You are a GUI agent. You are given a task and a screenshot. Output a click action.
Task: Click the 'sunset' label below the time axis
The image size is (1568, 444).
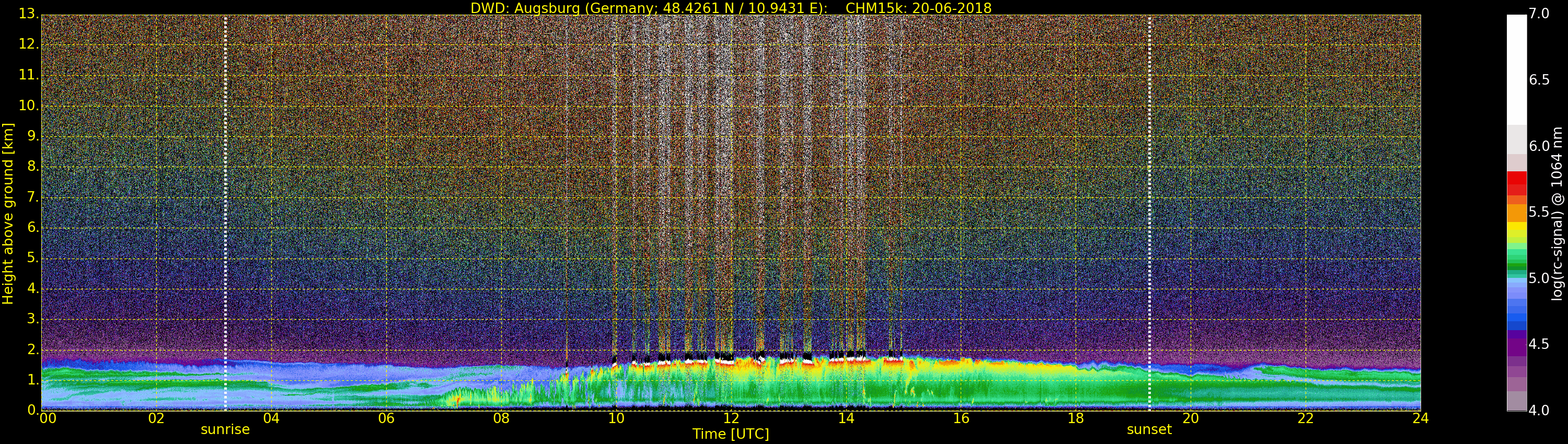point(1149,429)
